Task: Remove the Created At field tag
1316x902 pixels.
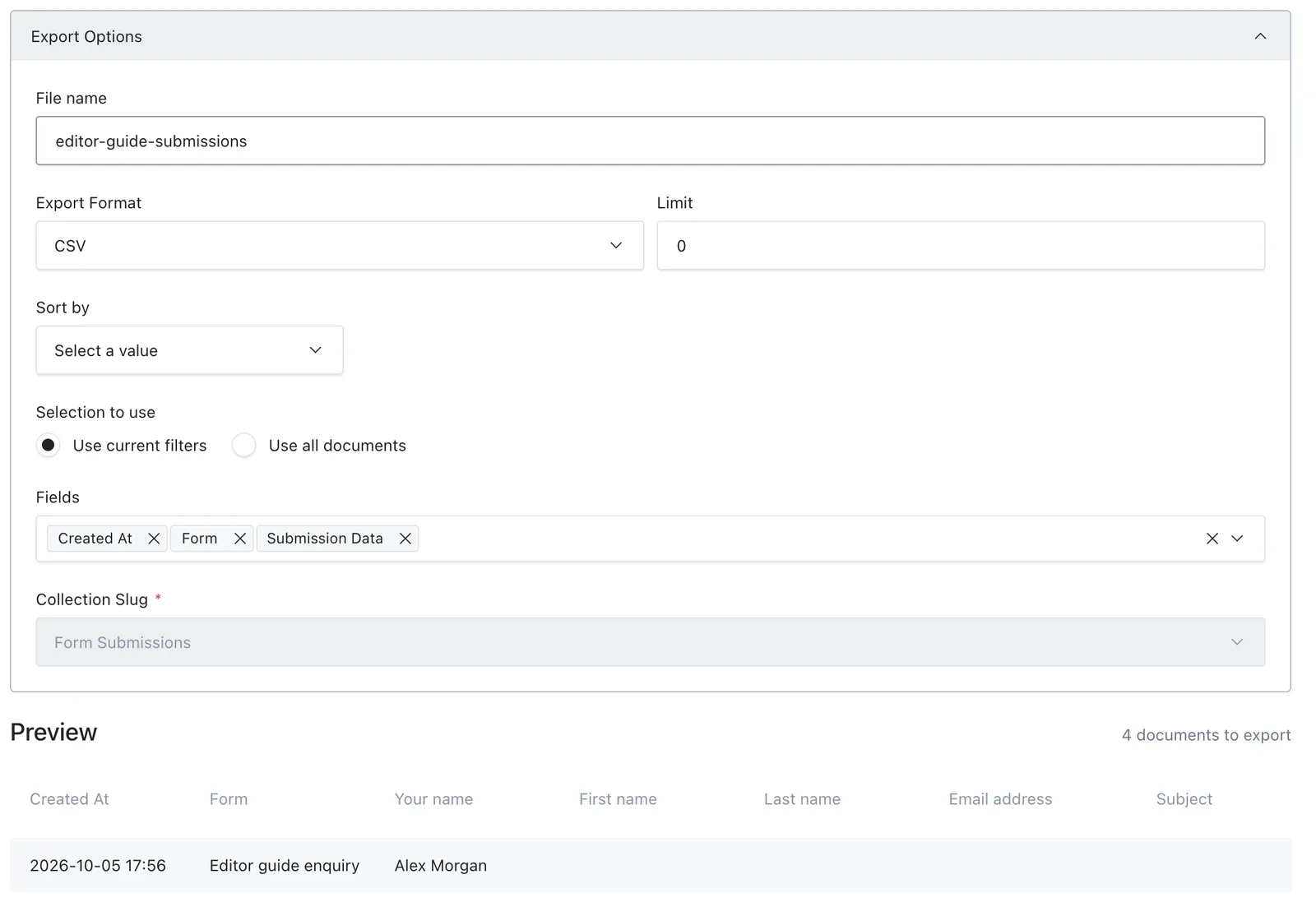Action: (154, 539)
